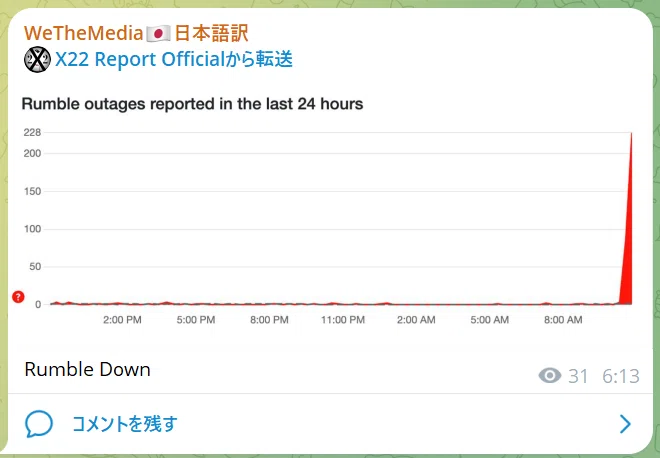The height and width of the screenshot is (458, 660).
Task: Click the 11:00 PM axis label
Action: pyautogui.click(x=343, y=320)
